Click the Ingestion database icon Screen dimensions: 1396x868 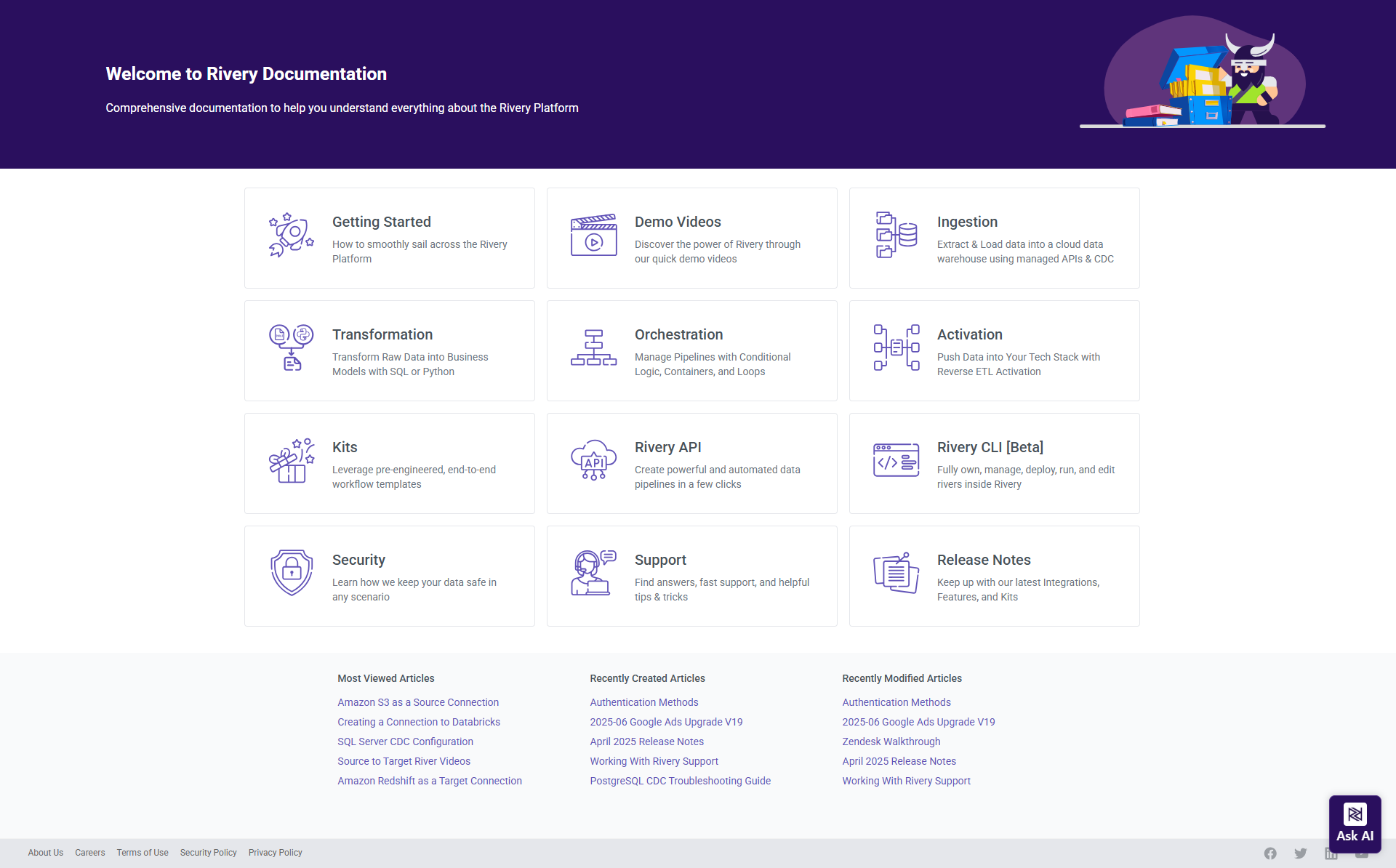[896, 235]
